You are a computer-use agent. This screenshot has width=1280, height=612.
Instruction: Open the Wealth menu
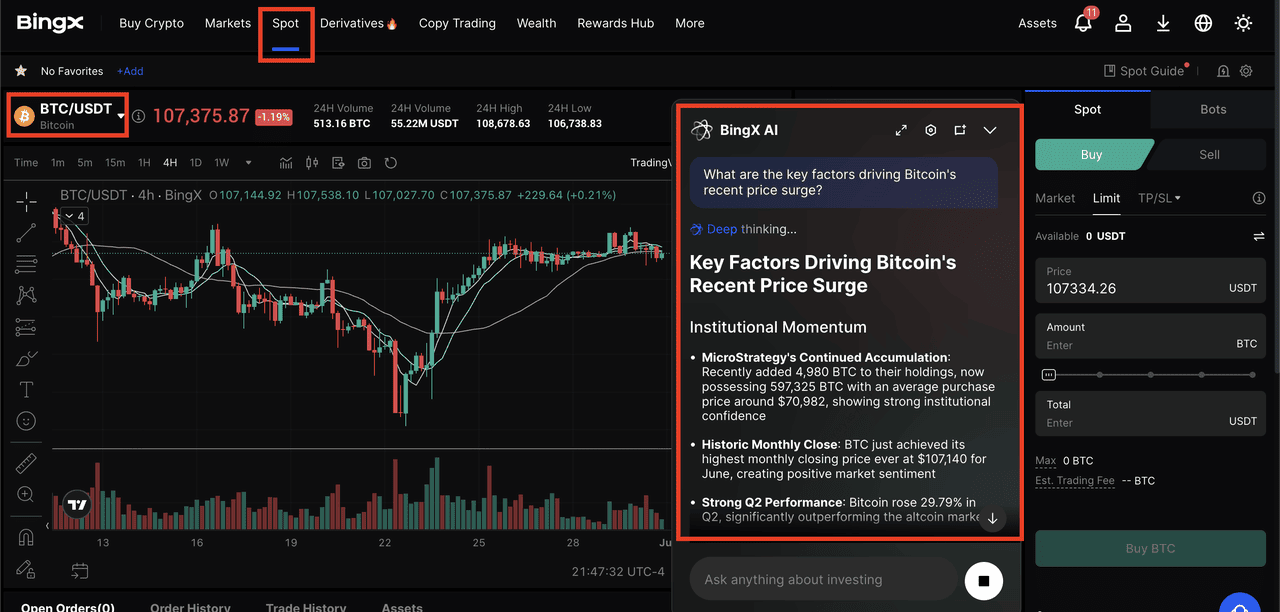(x=537, y=23)
